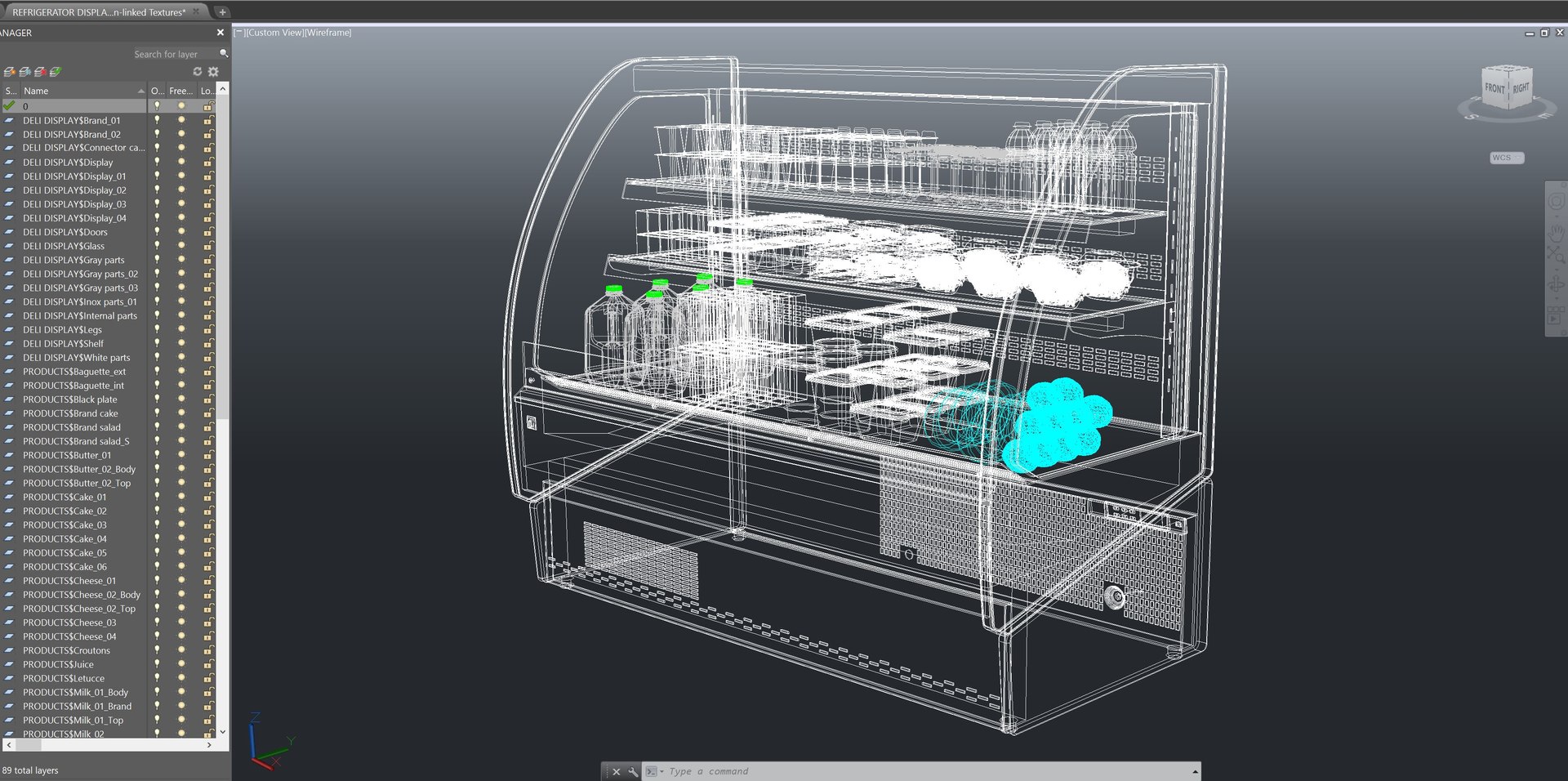Open the full navigation wheel
This screenshot has width=1568, height=781.
click(x=1556, y=201)
